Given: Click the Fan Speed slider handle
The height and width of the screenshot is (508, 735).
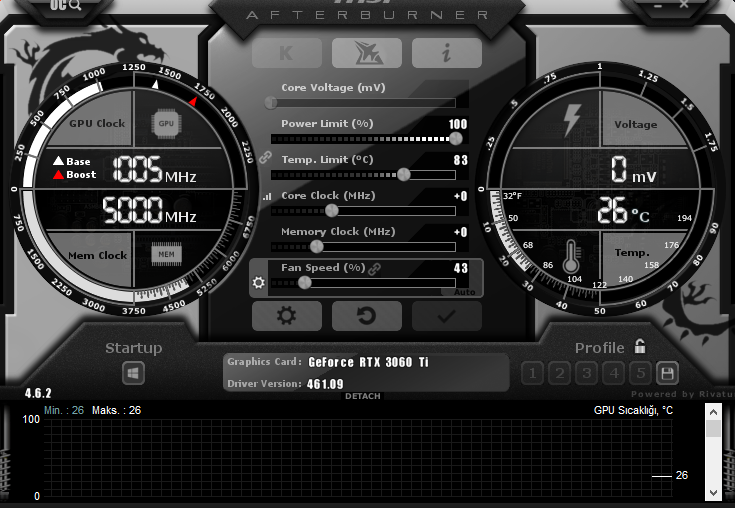Looking at the screenshot, I should point(305,283).
